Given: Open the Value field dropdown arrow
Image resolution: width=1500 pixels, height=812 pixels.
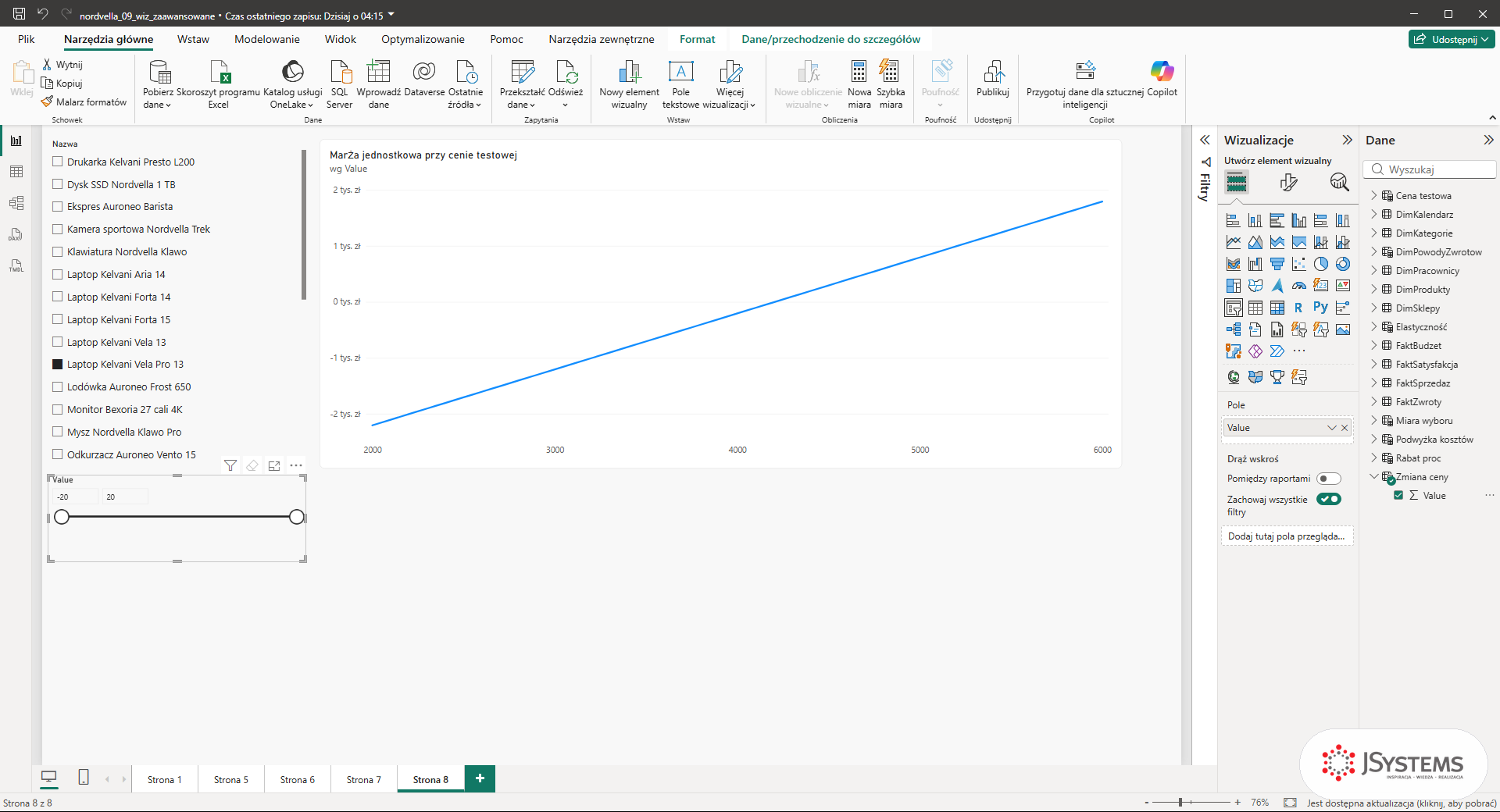Looking at the screenshot, I should tap(1332, 428).
